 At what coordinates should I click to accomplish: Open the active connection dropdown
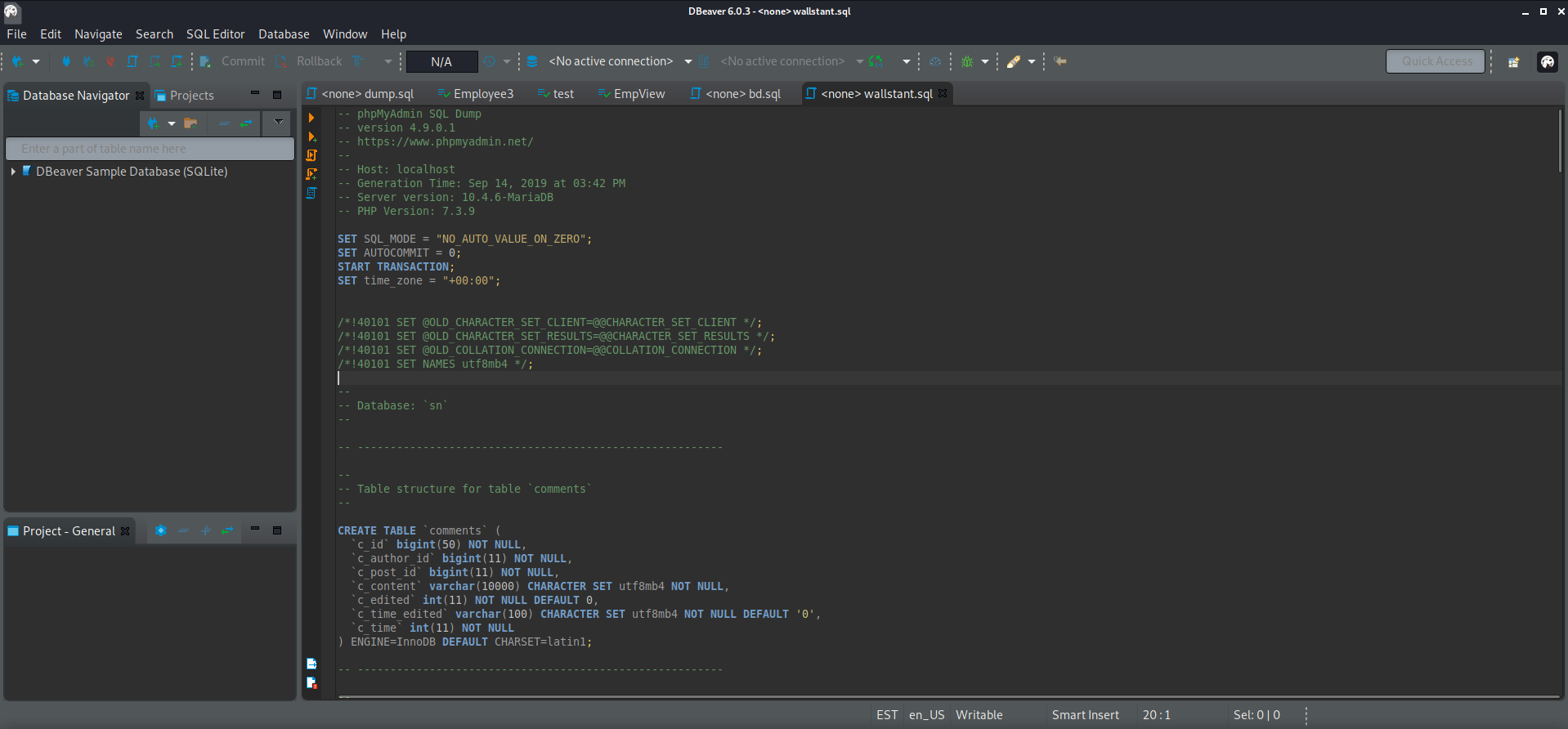(x=688, y=61)
